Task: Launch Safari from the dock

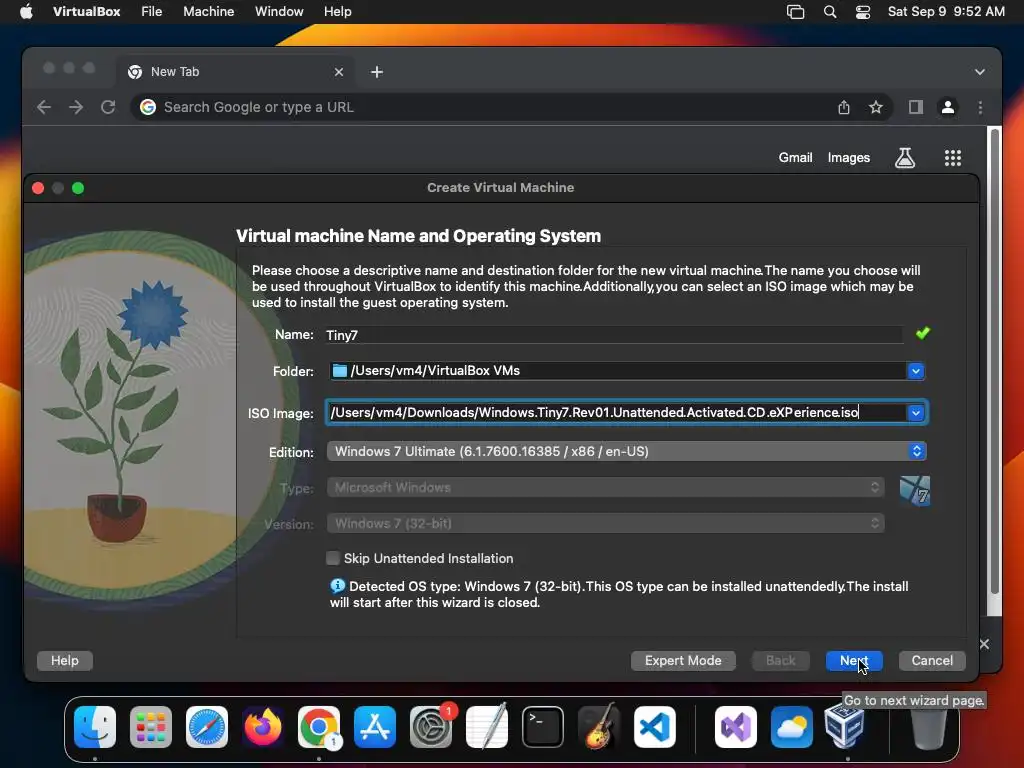Action: pyautogui.click(x=207, y=727)
